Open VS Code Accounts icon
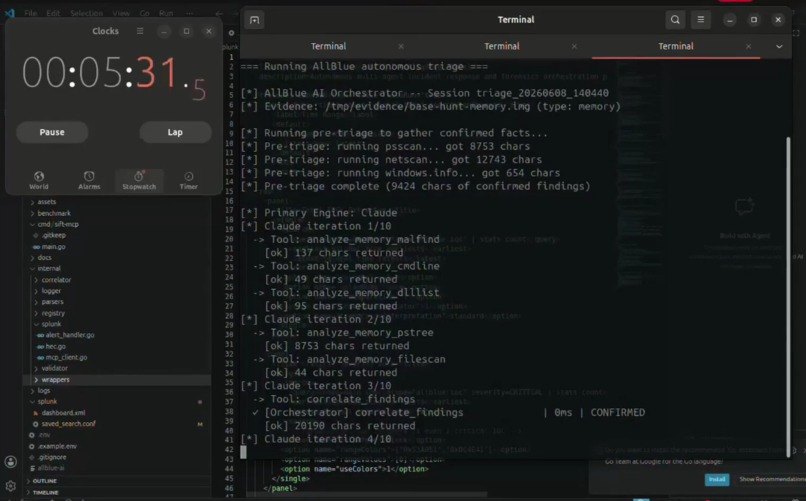The image size is (806, 501). [10, 461]
